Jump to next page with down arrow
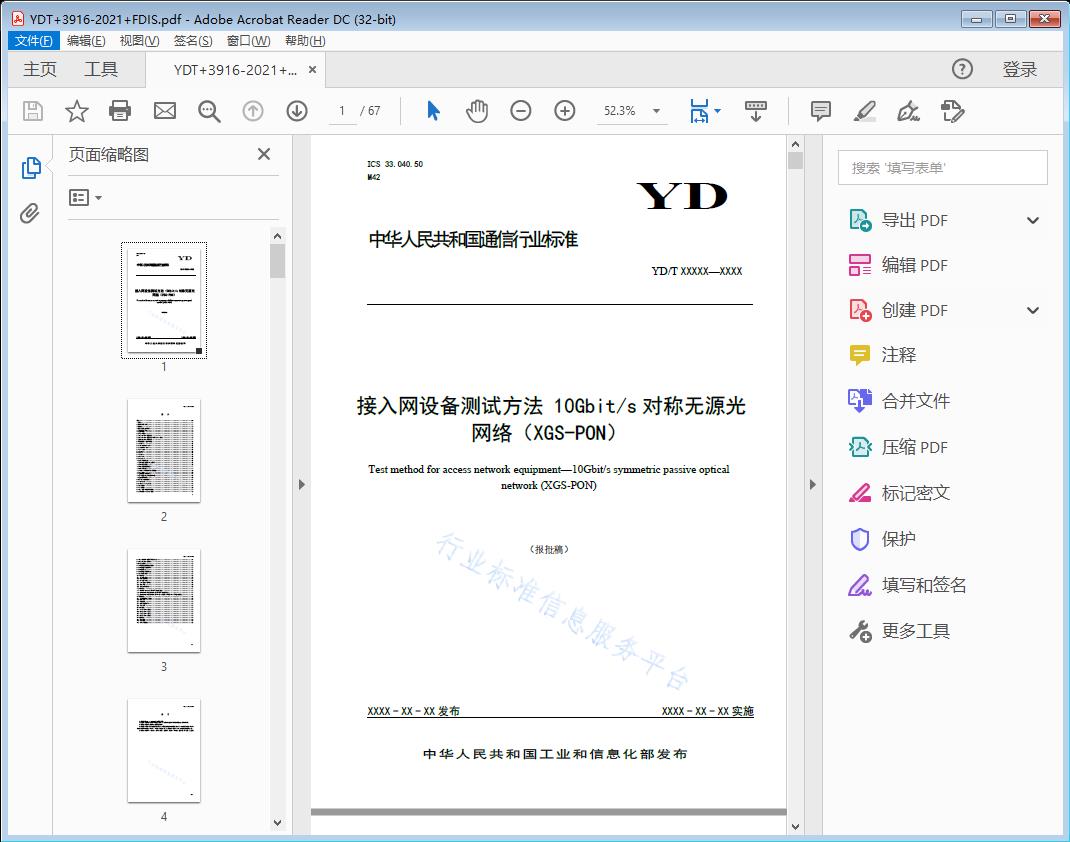1070x842 pixels. coord(297,111)
